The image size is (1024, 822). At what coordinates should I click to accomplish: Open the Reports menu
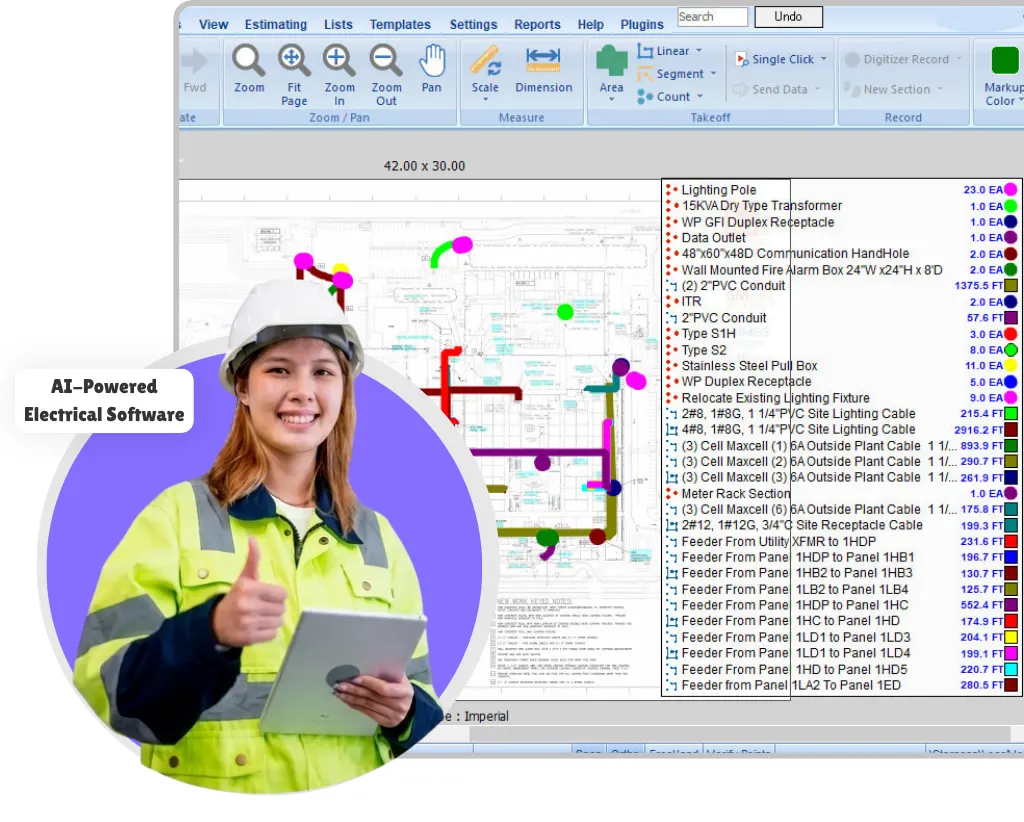(537, 24)
